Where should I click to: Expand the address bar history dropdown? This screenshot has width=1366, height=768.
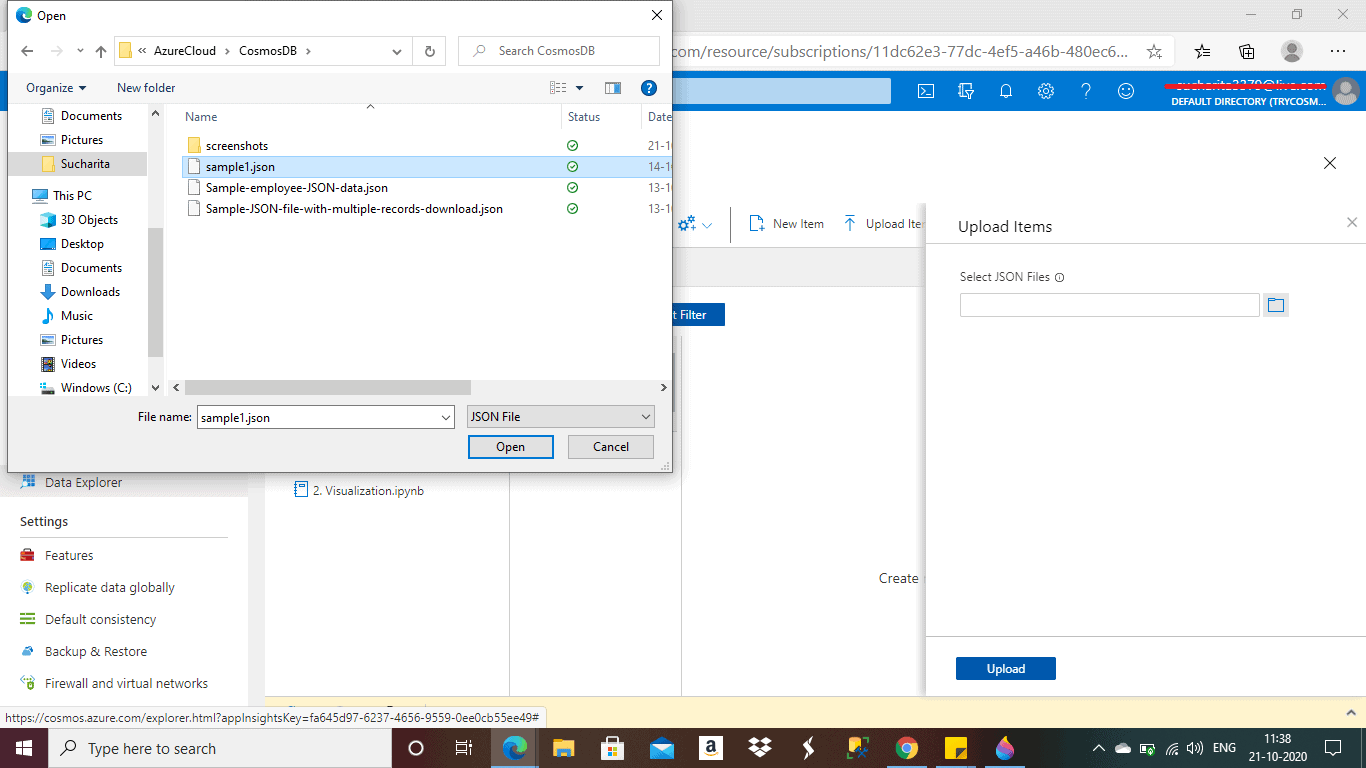(398, 51)
